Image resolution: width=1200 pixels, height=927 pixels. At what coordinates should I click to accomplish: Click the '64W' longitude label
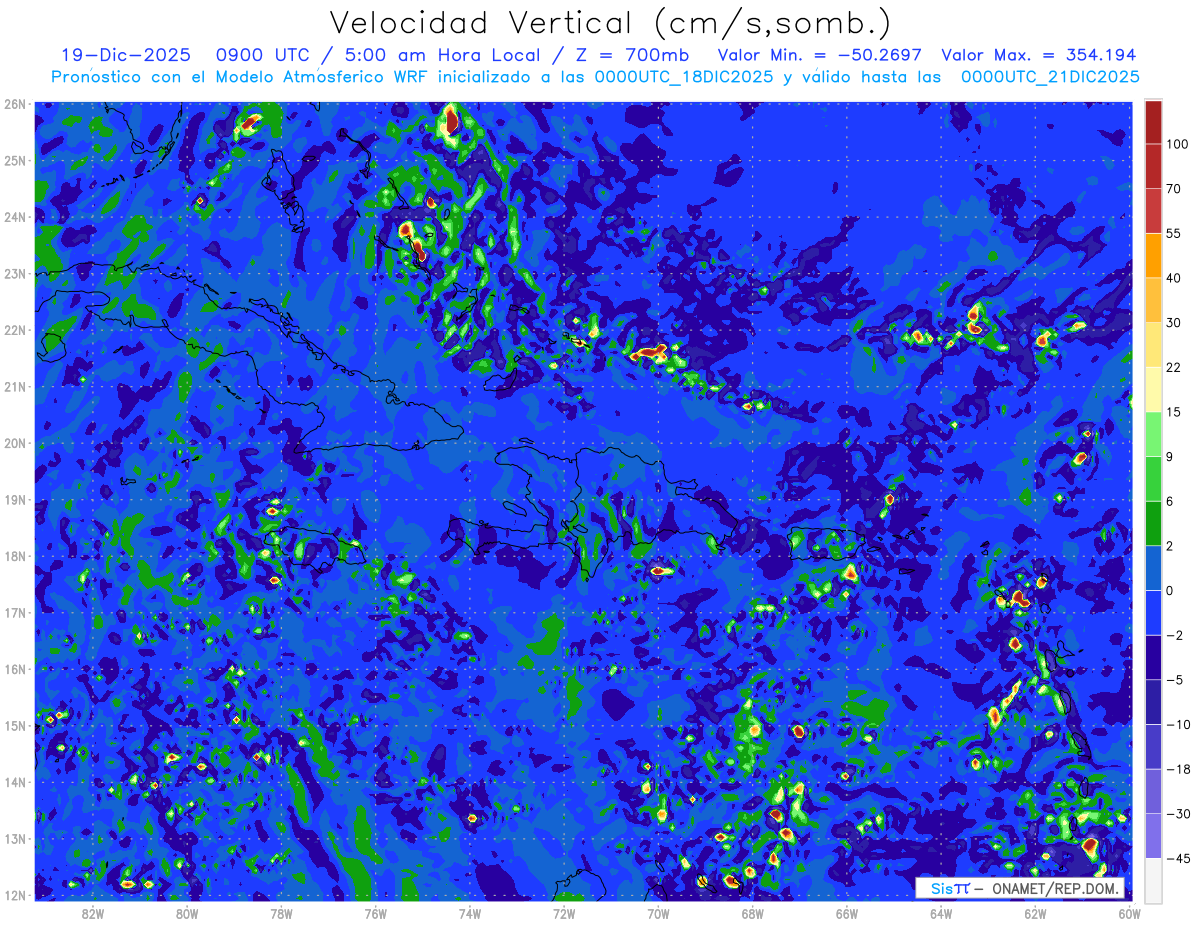[x=941, y=913]
